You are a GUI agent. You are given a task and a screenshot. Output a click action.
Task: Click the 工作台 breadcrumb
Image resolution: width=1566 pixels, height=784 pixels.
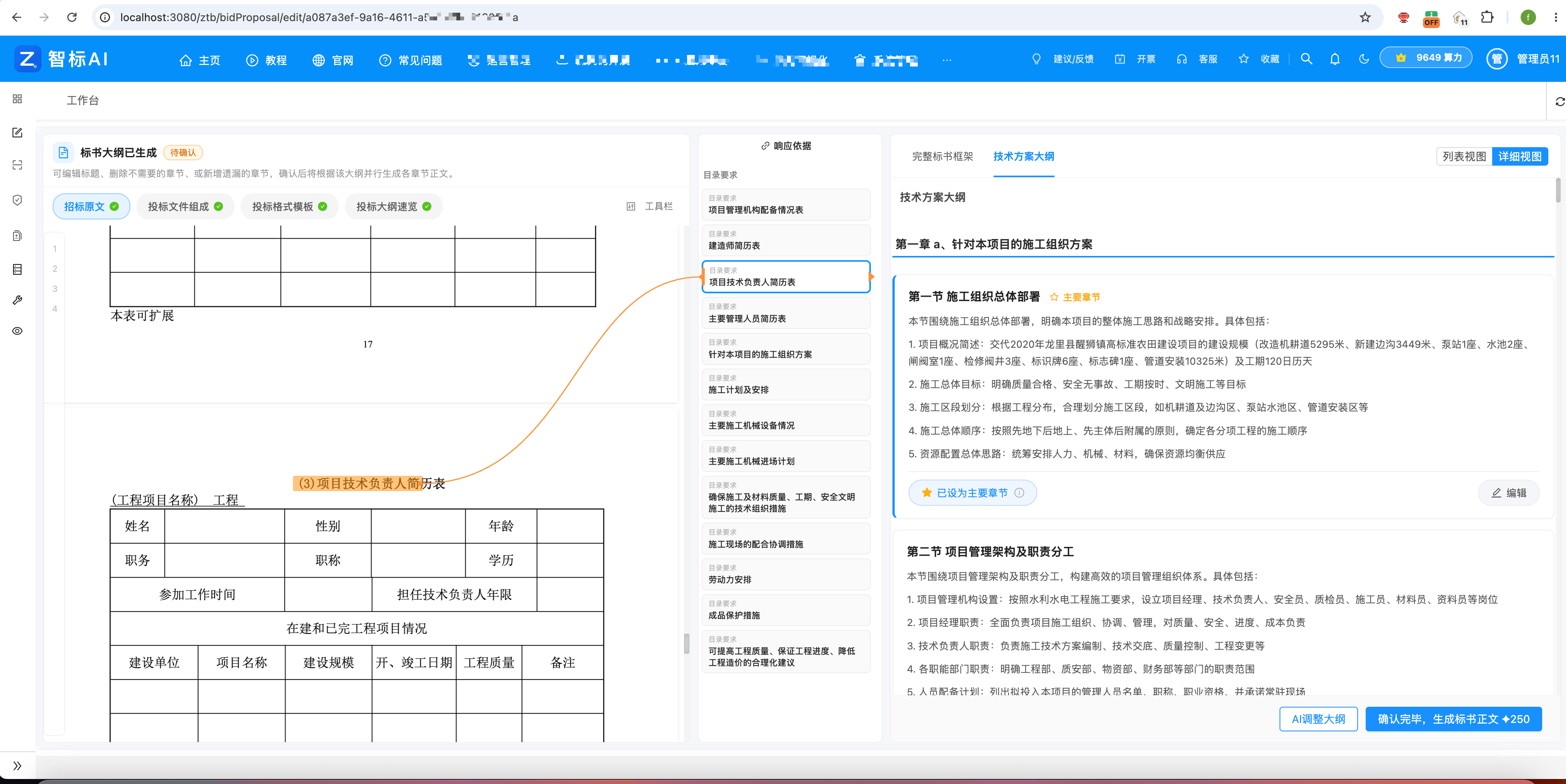pos(83,100)
